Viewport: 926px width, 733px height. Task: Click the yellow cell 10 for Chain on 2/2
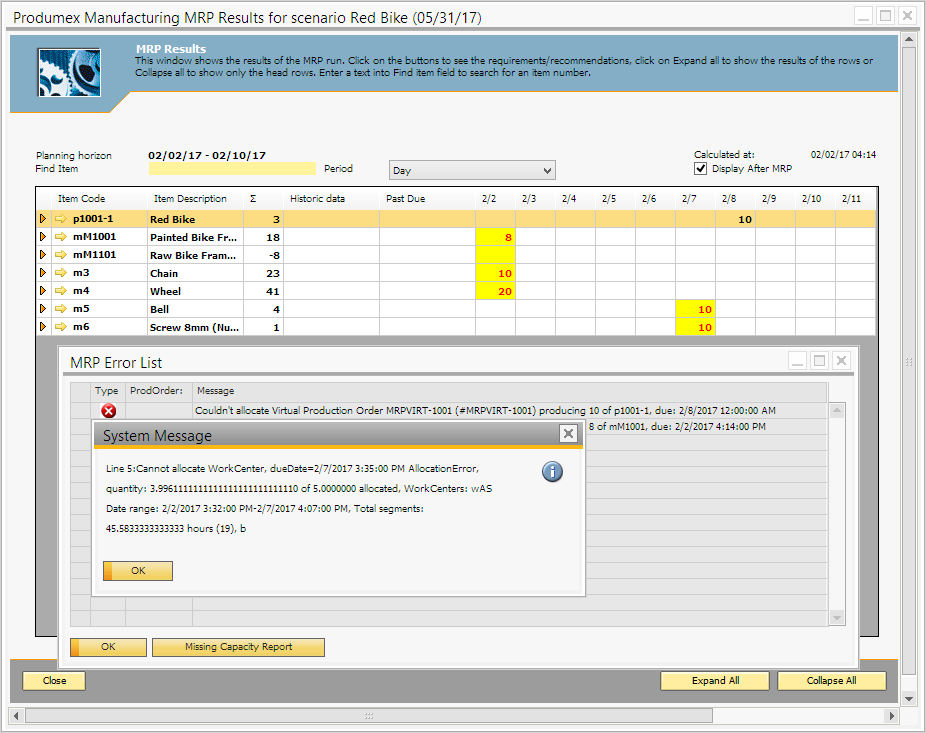[x=495, y=273]
